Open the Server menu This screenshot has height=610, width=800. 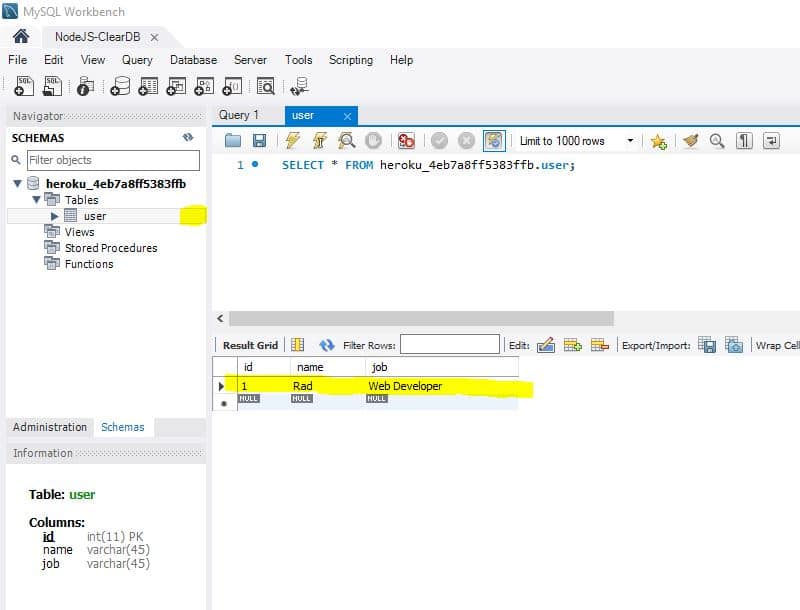point(250,60)
